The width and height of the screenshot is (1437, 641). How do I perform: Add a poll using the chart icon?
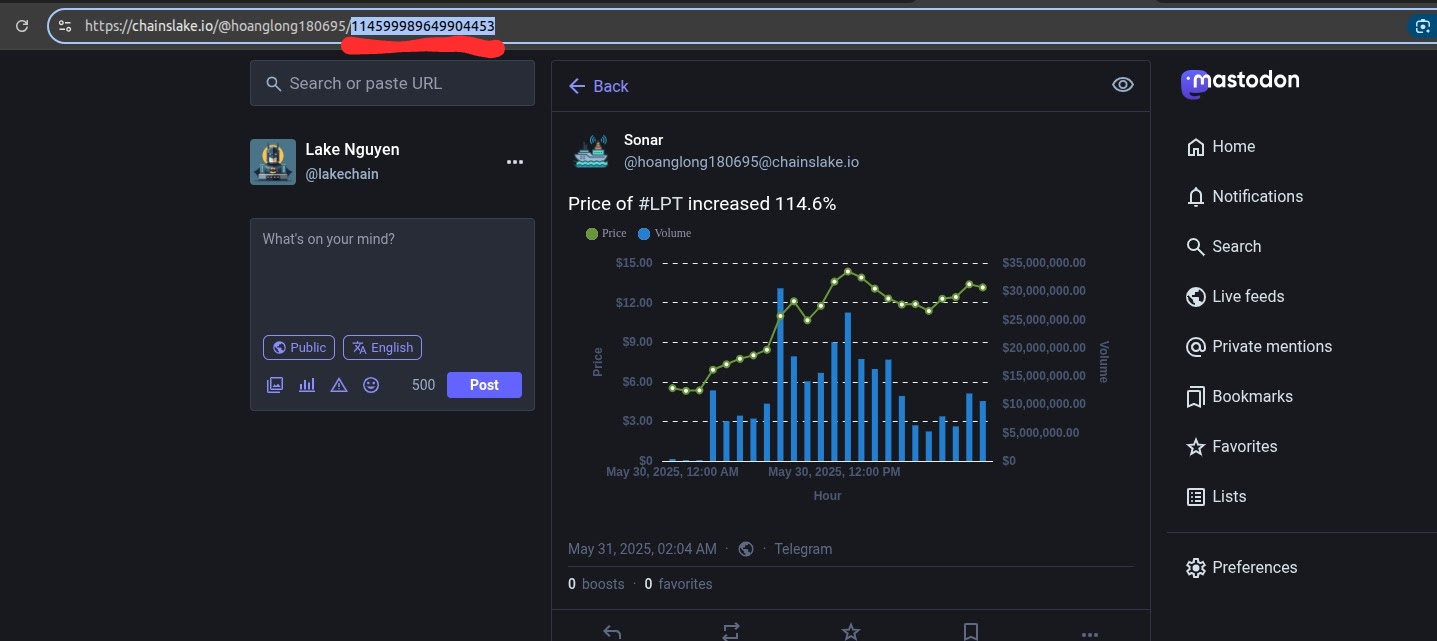(307, 385)
